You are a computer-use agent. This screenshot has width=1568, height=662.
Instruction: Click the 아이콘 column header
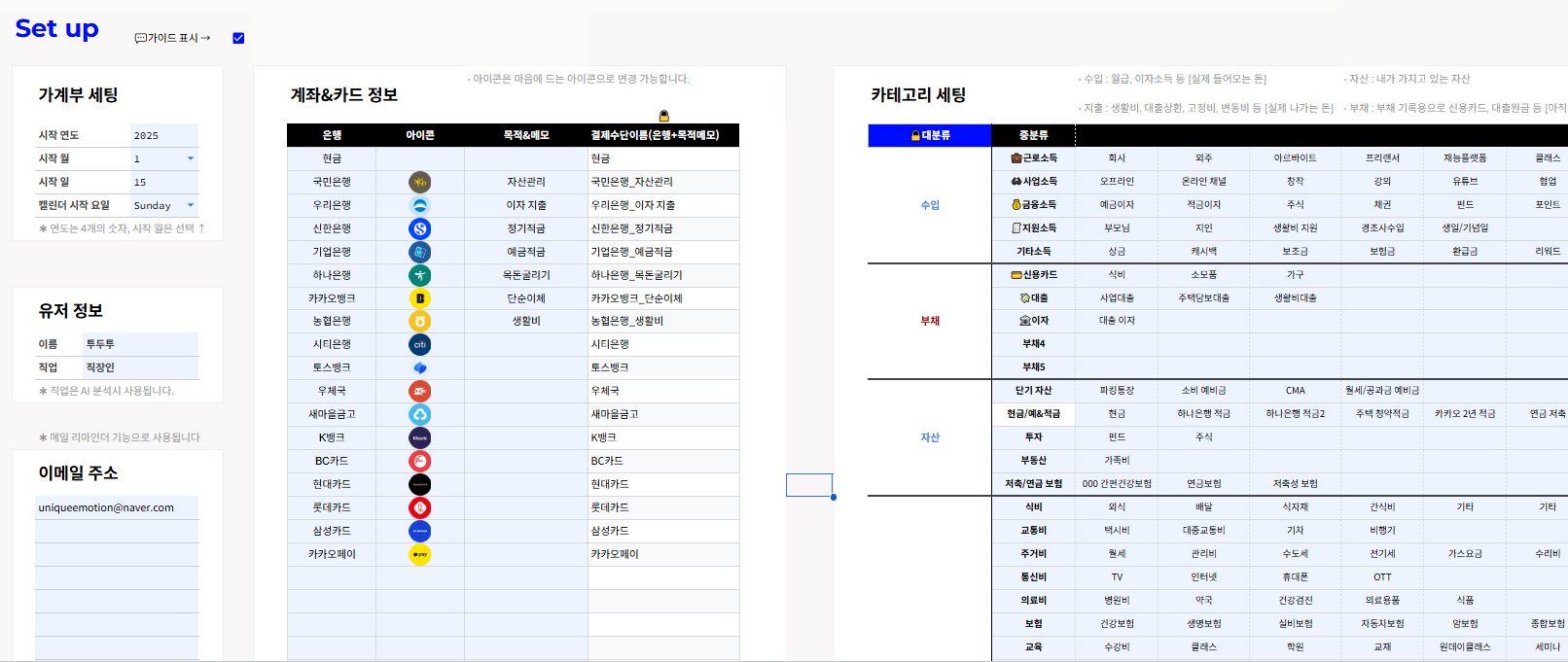[420, 135]
